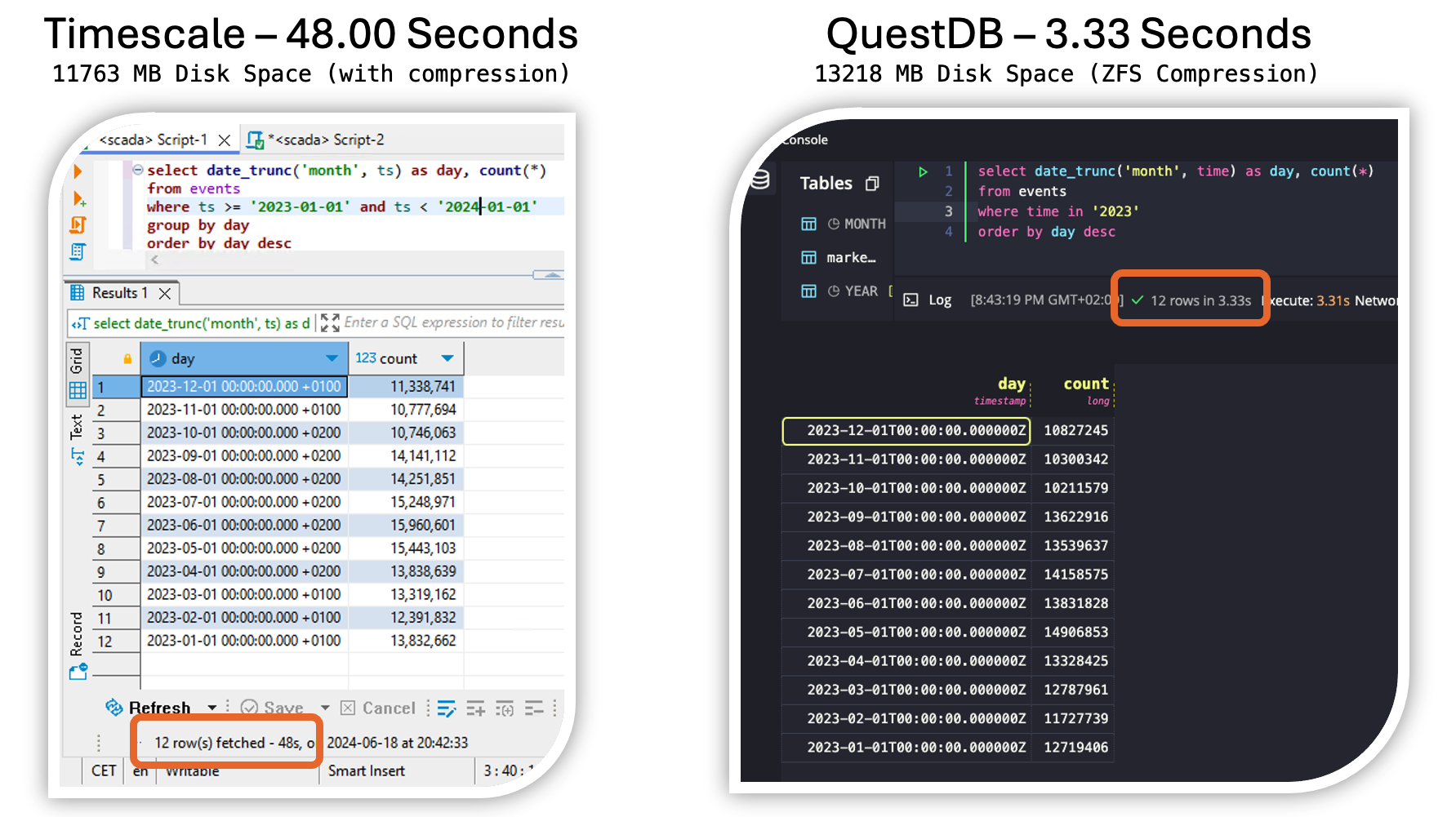
Task: Click the Save button in results toolbar
Action: [x=272, y=708]
